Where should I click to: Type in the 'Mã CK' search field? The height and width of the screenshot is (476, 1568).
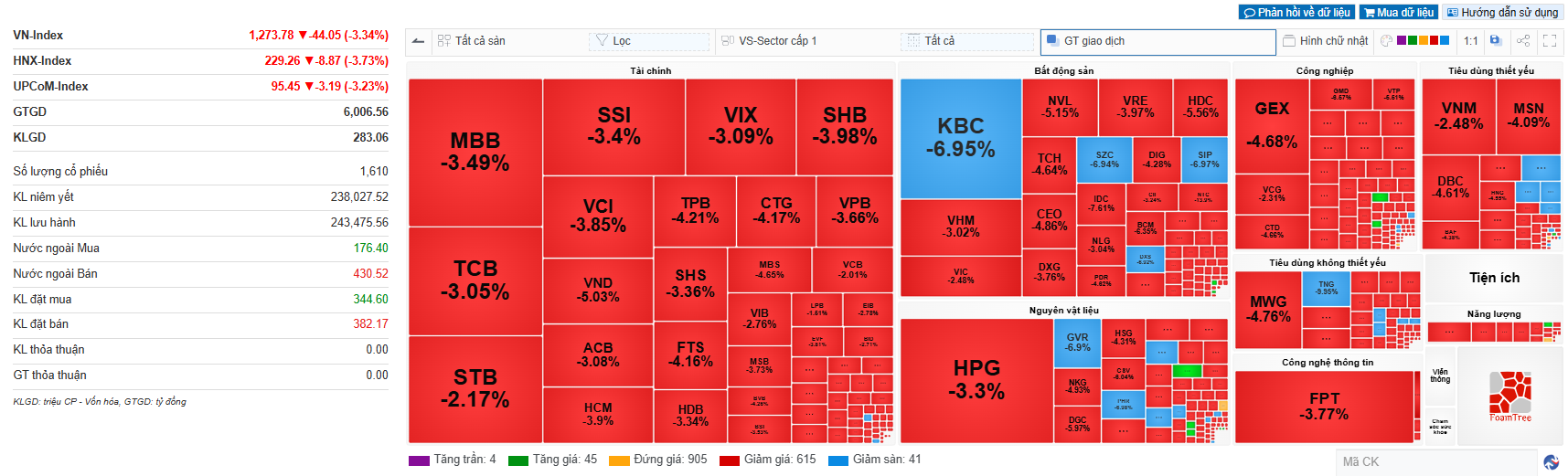point(1435,462)
